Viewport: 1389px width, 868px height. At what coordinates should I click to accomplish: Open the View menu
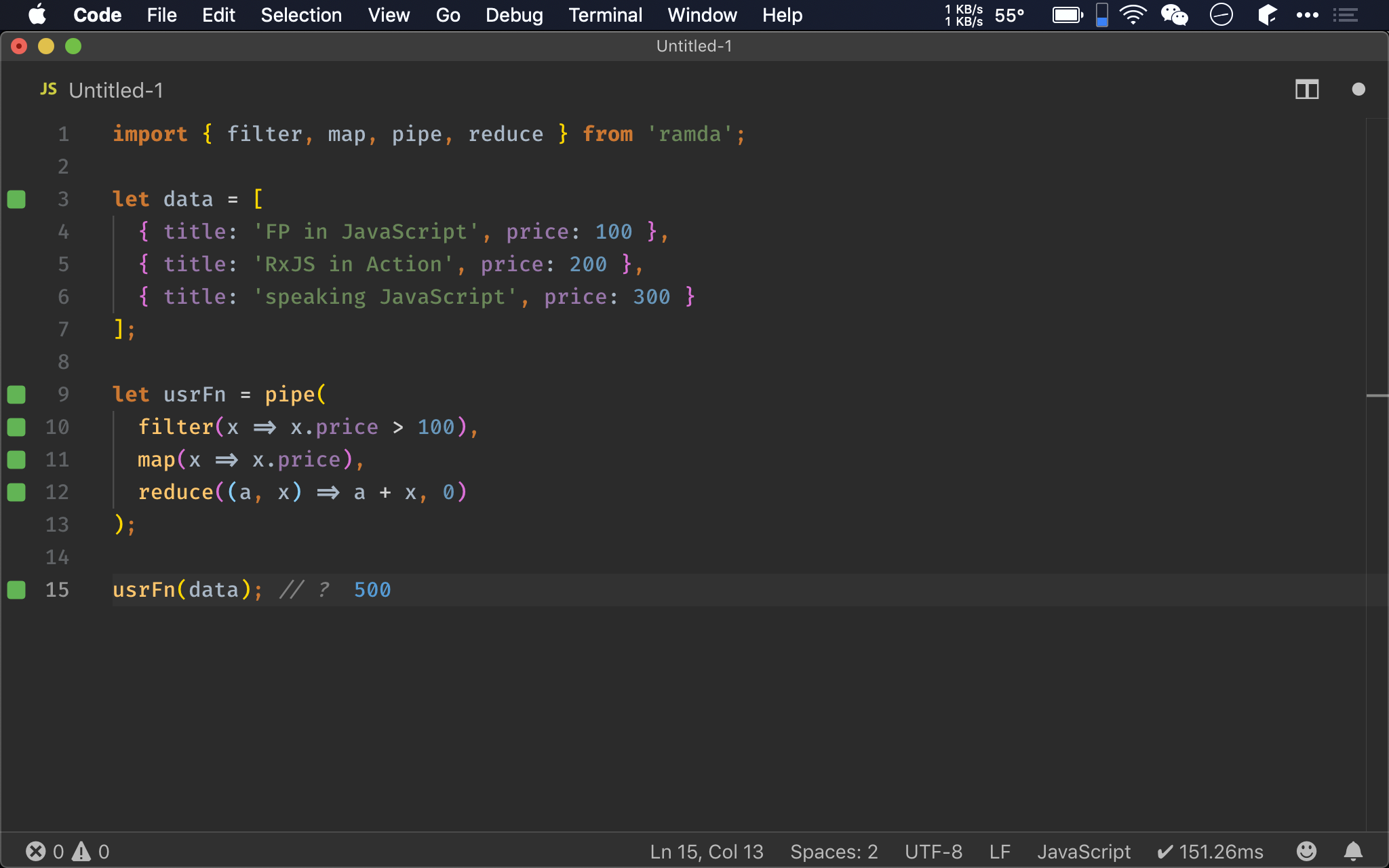389,15
